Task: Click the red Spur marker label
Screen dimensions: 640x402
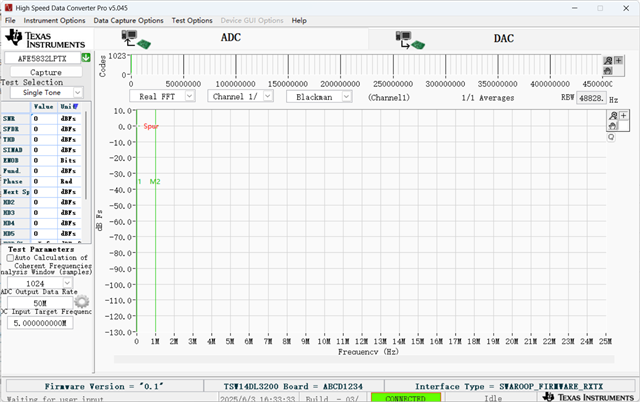Action: (x=151, y=126)
